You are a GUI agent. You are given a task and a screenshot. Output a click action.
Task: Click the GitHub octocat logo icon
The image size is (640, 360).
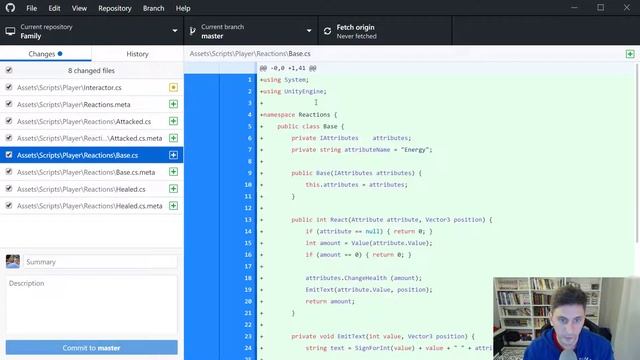[10, 8]
